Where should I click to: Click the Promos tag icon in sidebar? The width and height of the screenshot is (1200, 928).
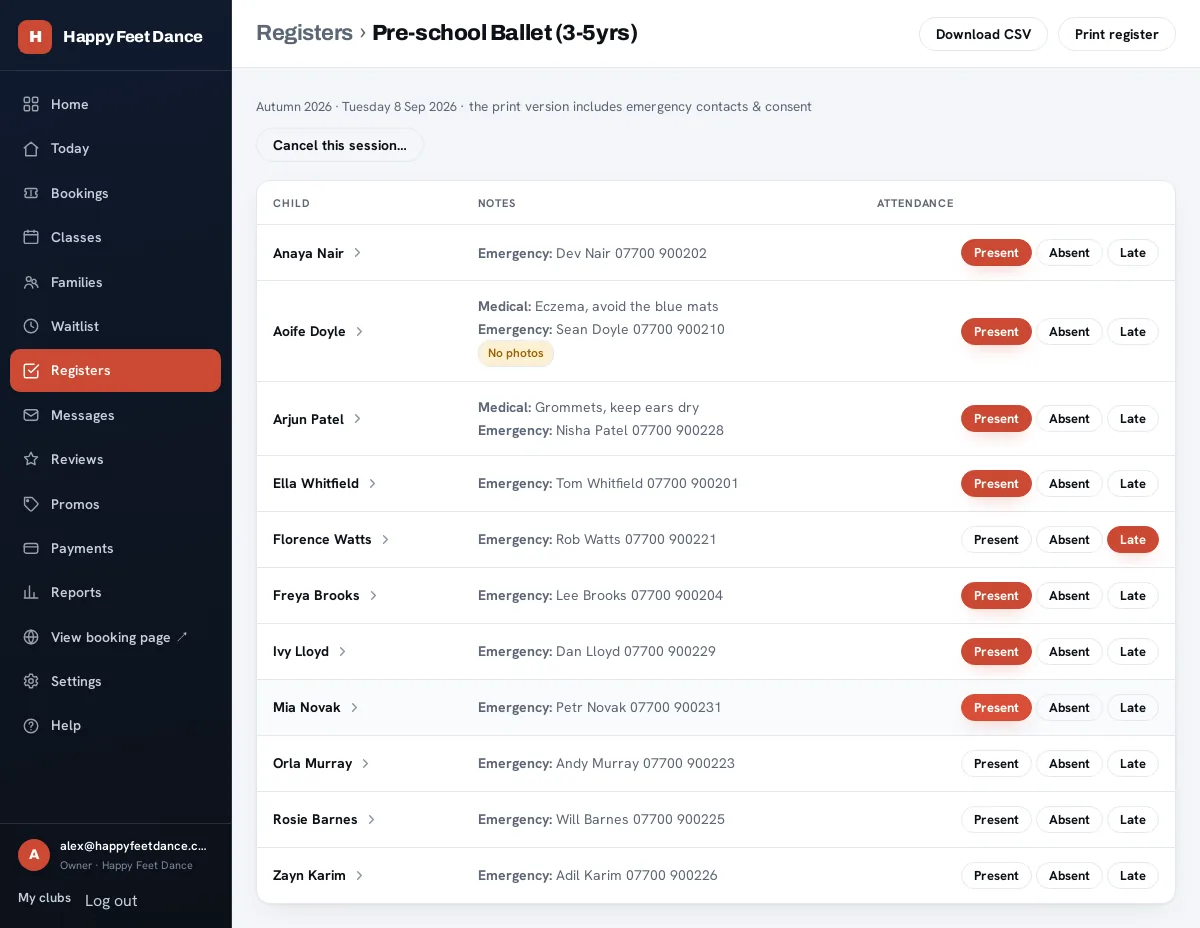[x=31, y=504]
